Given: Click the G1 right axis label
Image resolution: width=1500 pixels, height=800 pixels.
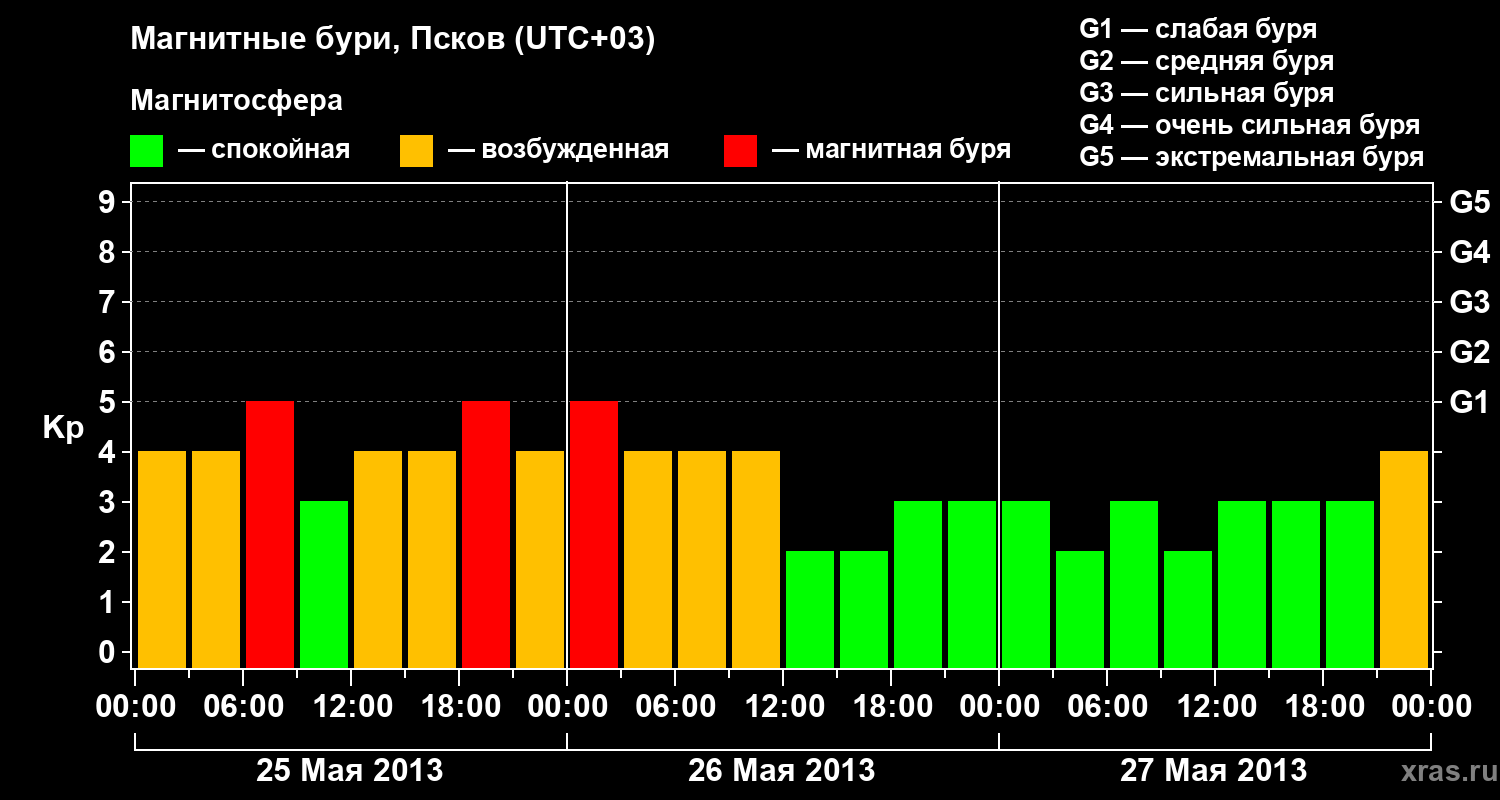Looking at the screenshot, I should point(1469,403).
